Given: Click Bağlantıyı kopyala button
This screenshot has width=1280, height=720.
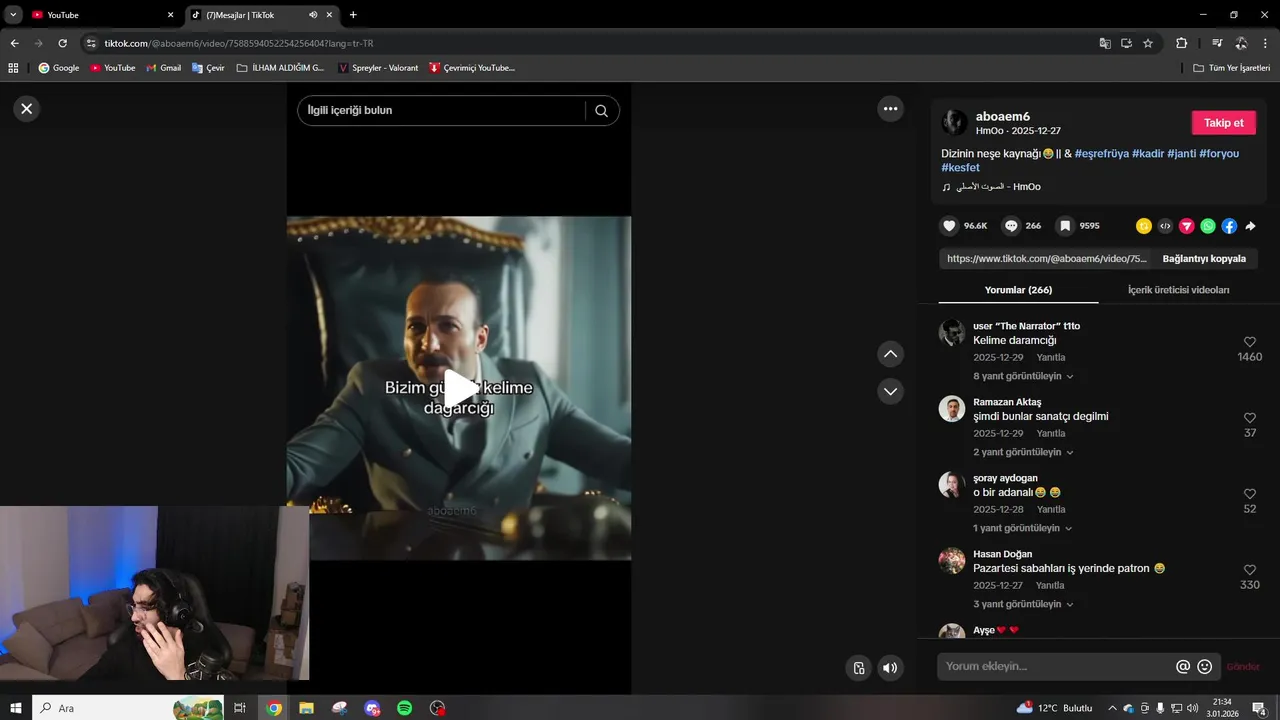Looking at the screenshot, I should [1204, 258].
